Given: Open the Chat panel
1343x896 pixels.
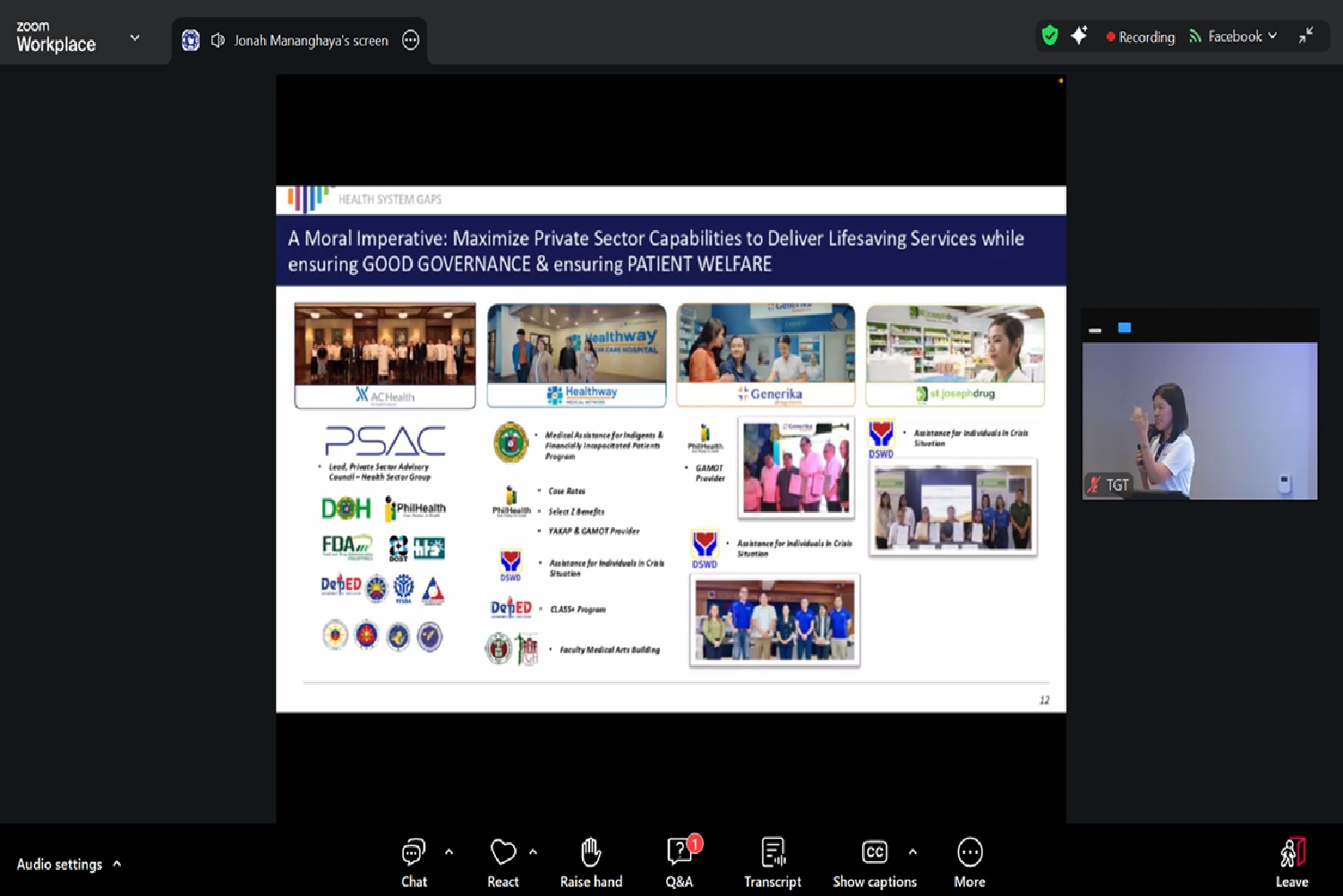Looking at the screenshot, I should (414, 862).
